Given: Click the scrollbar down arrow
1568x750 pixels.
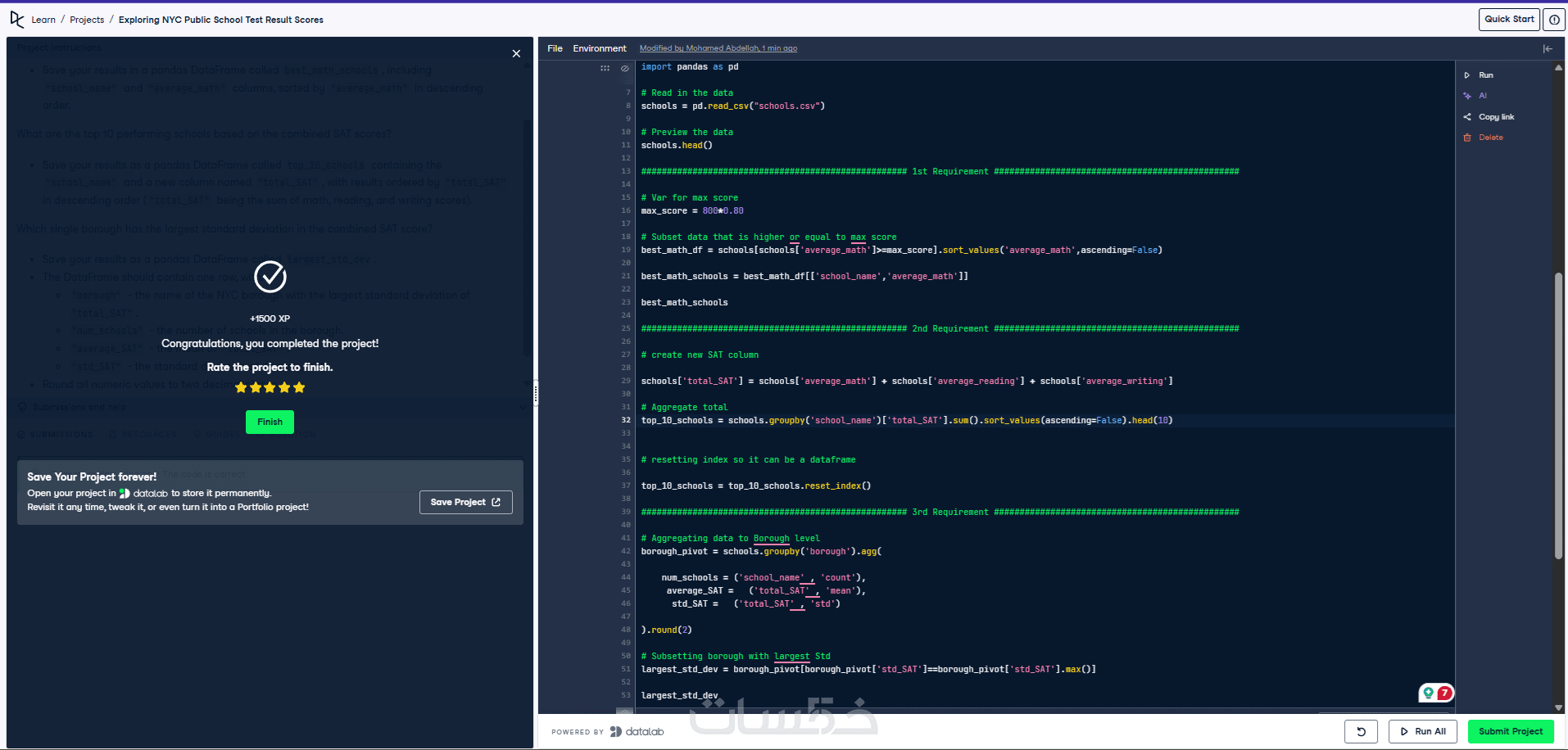Looking at the screenshot, I should point(1558,708).
